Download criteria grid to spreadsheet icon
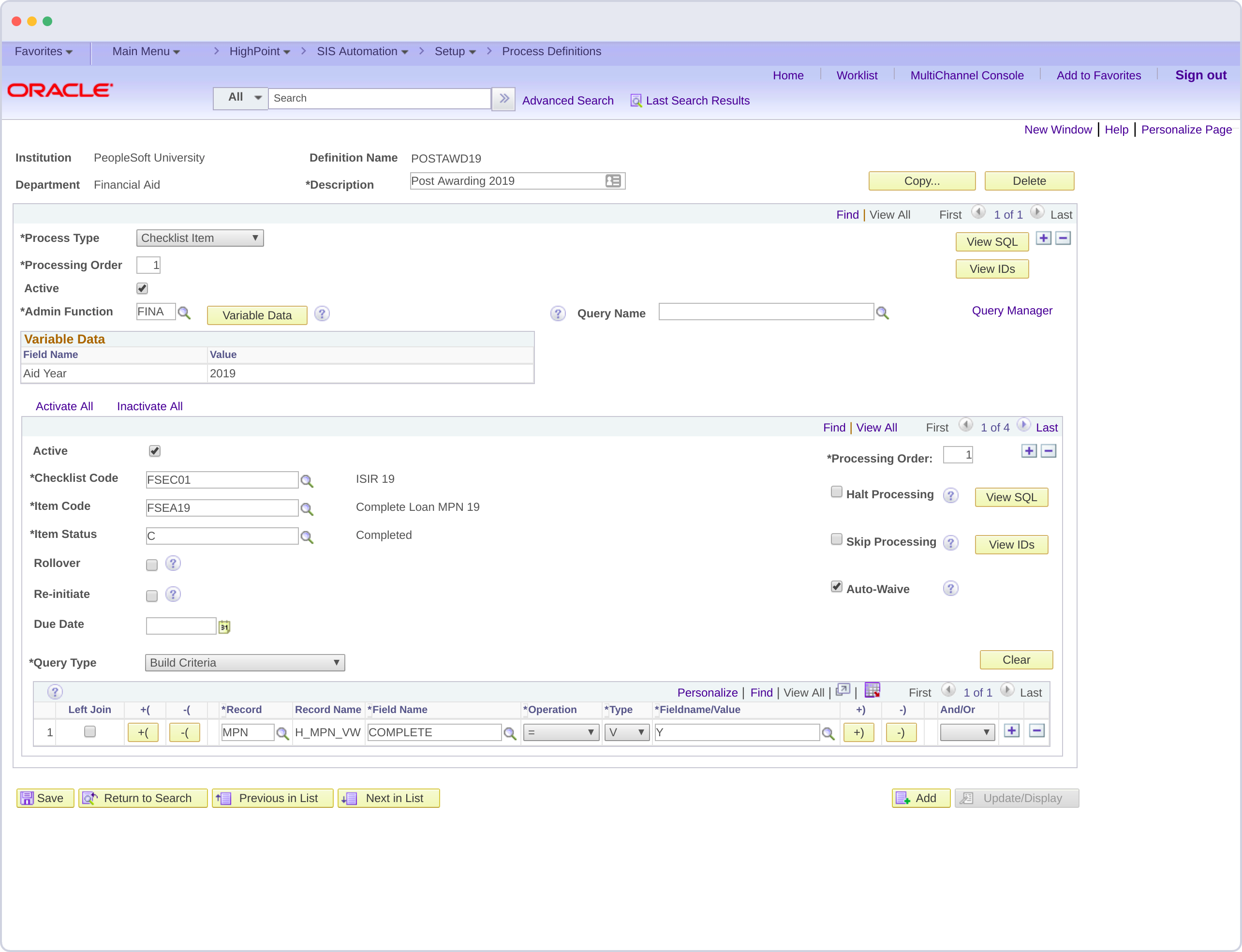Viewport: 1242px width, 952px height. tap(872, 690)
